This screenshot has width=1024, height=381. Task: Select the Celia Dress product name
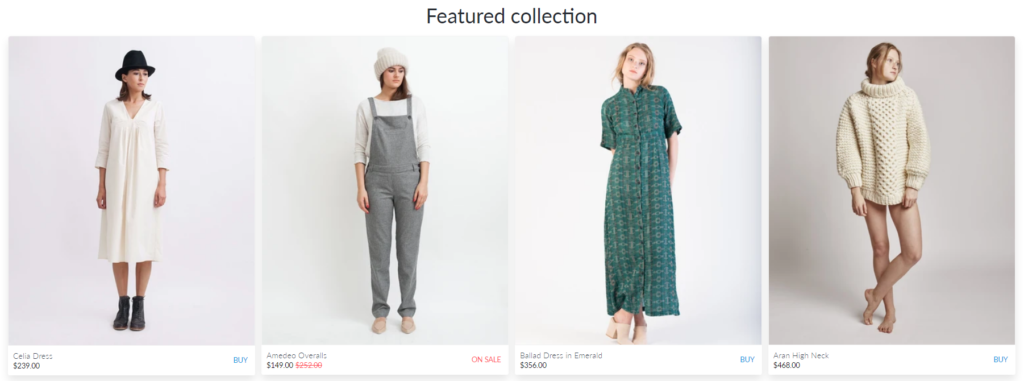[x=33, y=356]
